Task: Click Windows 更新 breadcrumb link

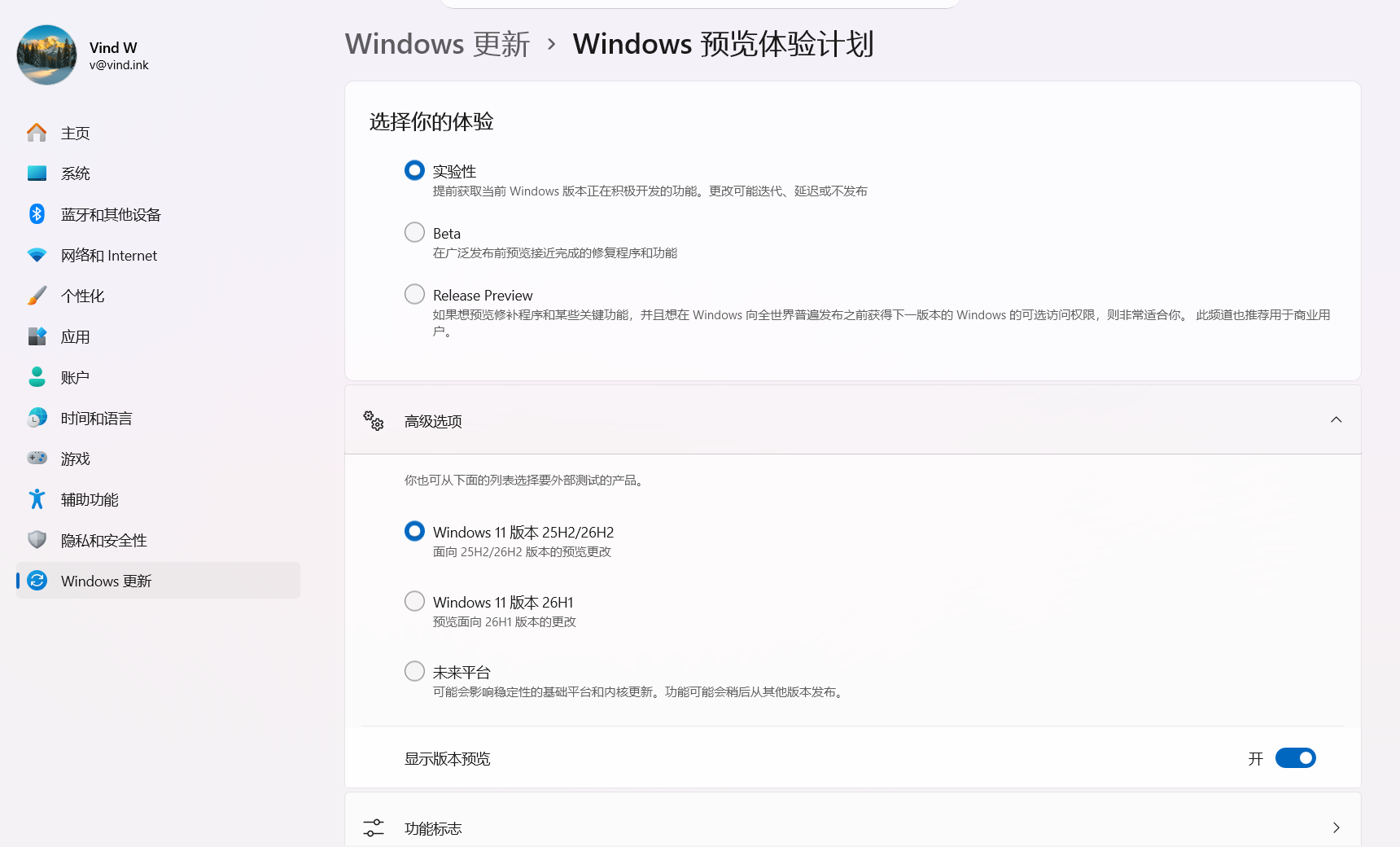Action: pyautogui.click(x=438, y=44)
